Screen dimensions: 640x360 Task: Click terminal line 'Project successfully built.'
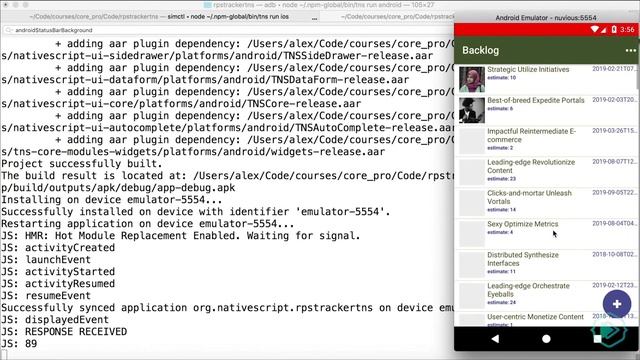(82, 164)
